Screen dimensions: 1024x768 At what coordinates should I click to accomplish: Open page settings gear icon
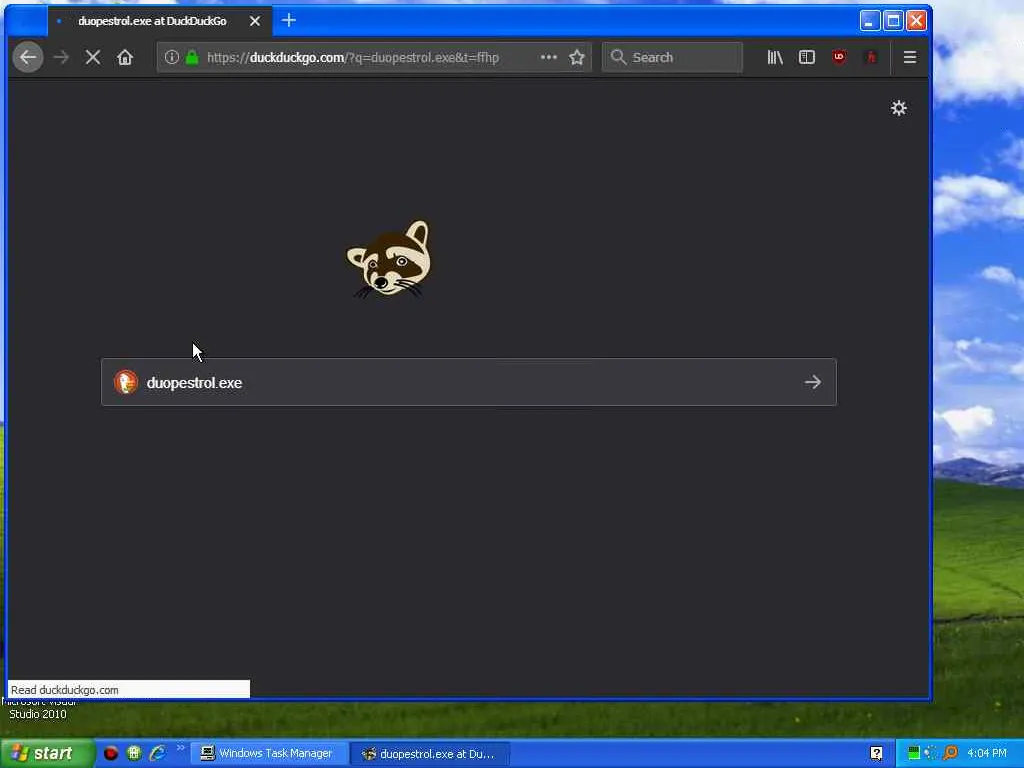click(x=899, y=108)
